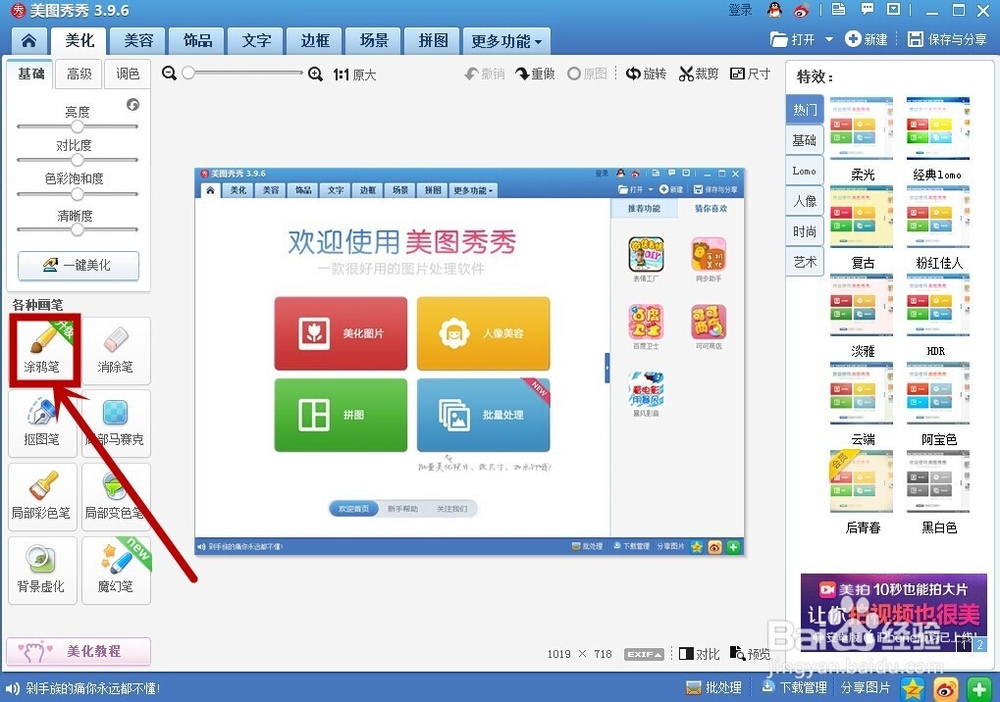Toggle the 原图 original image option

[587, 74]
